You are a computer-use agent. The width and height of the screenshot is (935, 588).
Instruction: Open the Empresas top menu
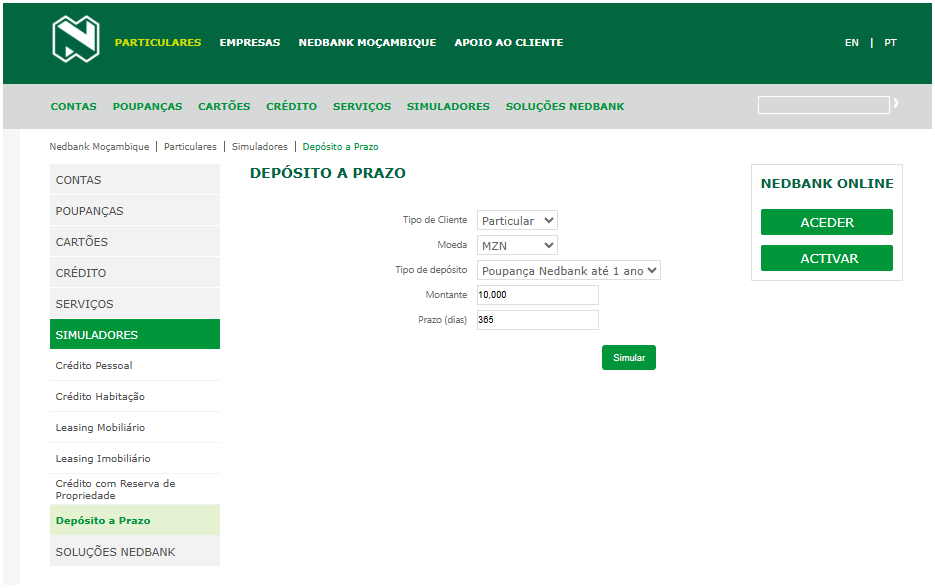click(250, 42)
